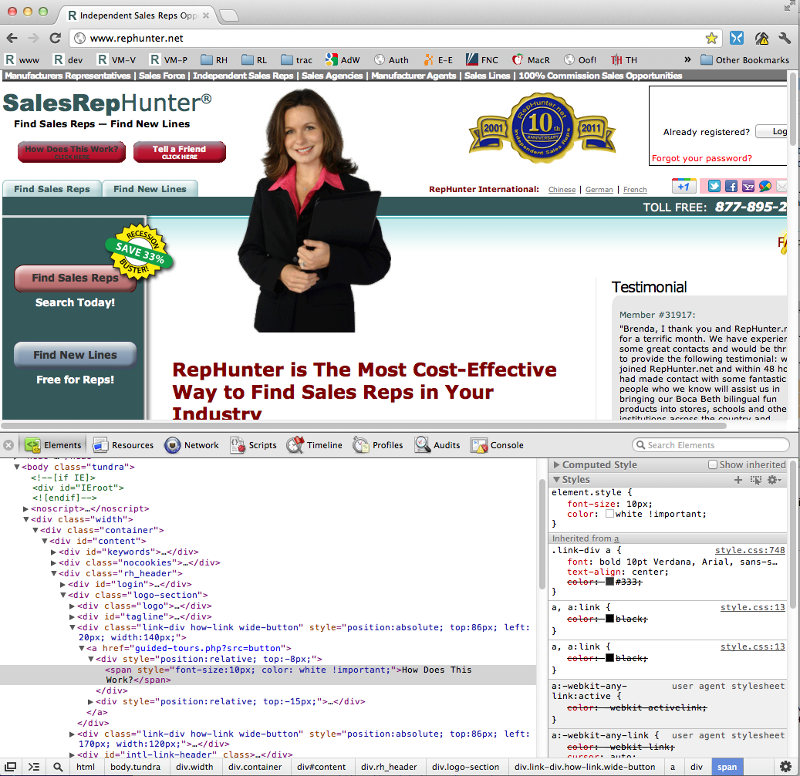Go back with the browser back arrow
The height and width of the screenshot is (776, 800).
point(12,38)
